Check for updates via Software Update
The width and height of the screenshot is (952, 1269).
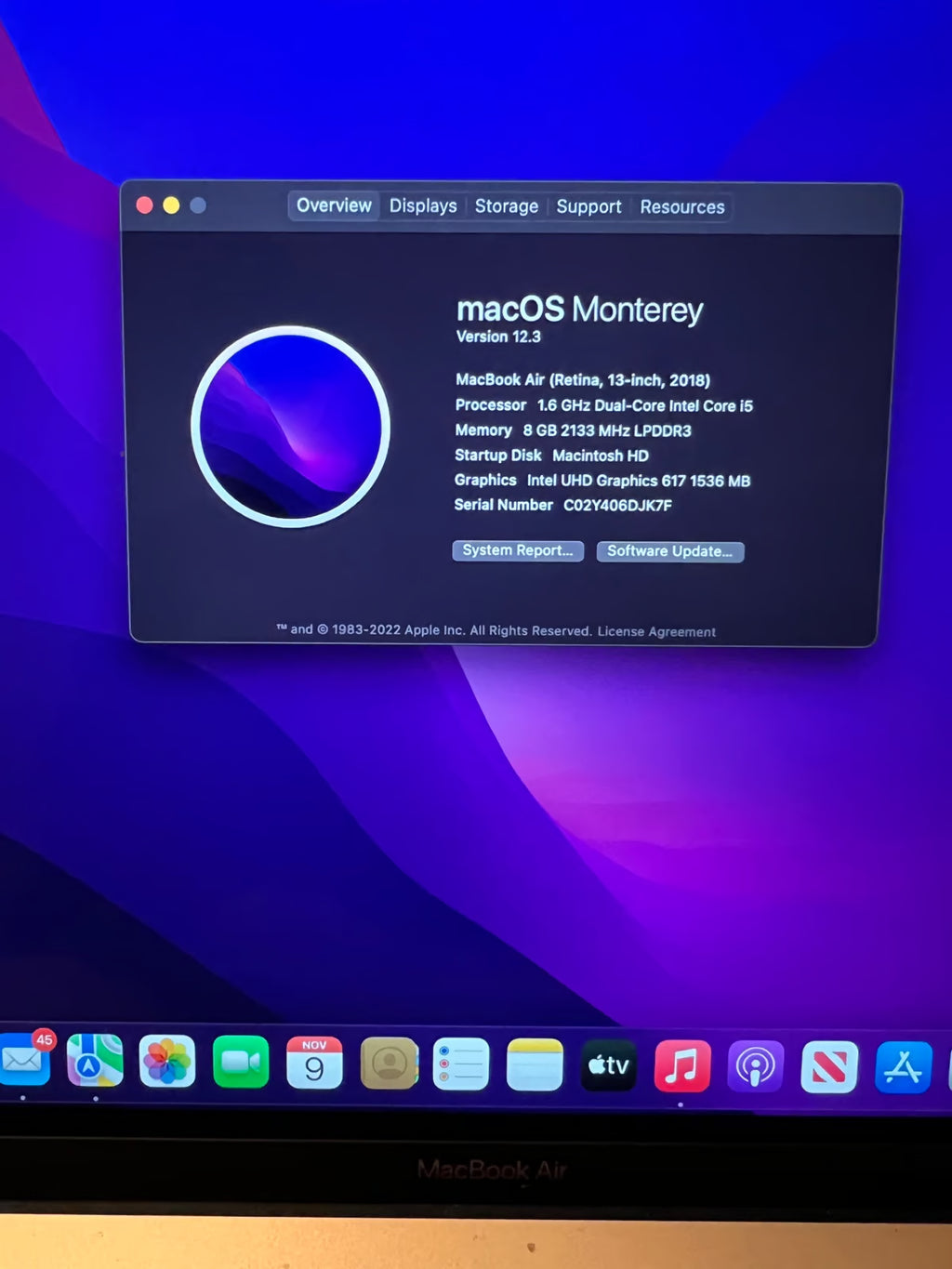point(669,551)
